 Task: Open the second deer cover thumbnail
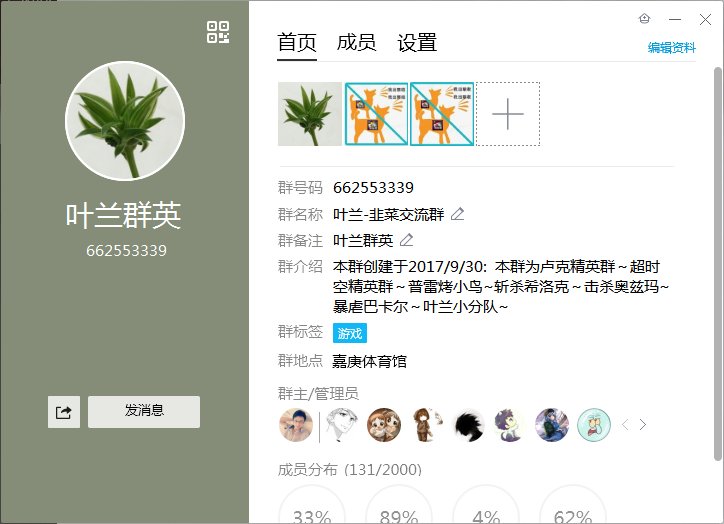376,114
